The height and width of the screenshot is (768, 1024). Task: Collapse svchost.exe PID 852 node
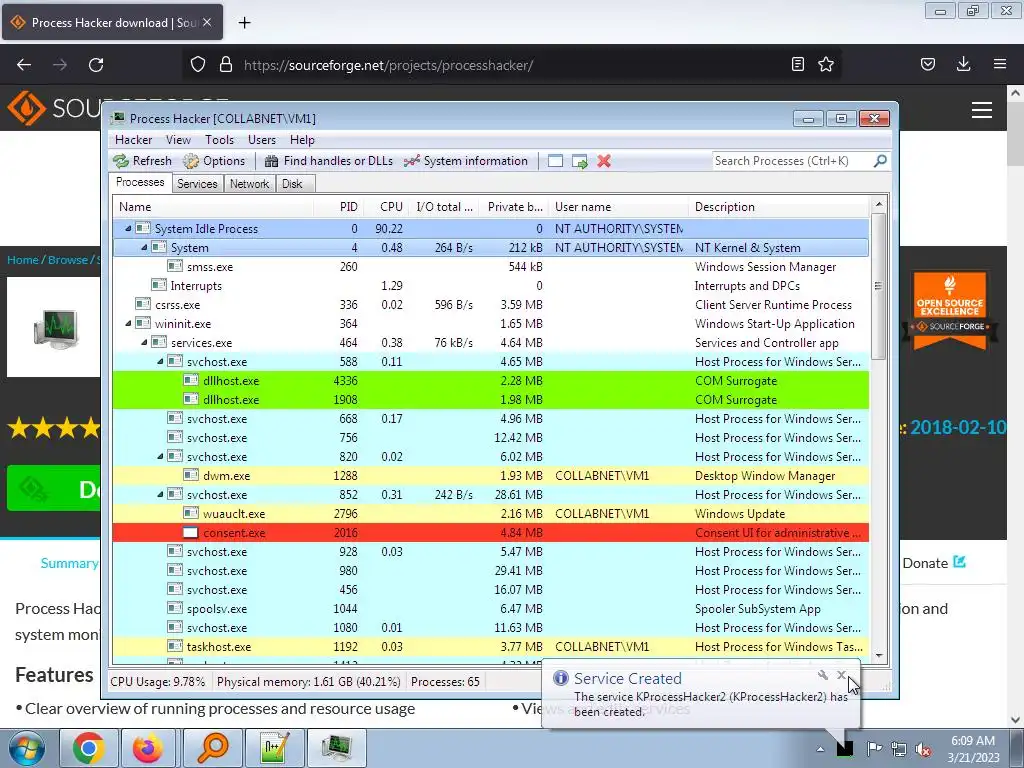(x=160, y=494)
